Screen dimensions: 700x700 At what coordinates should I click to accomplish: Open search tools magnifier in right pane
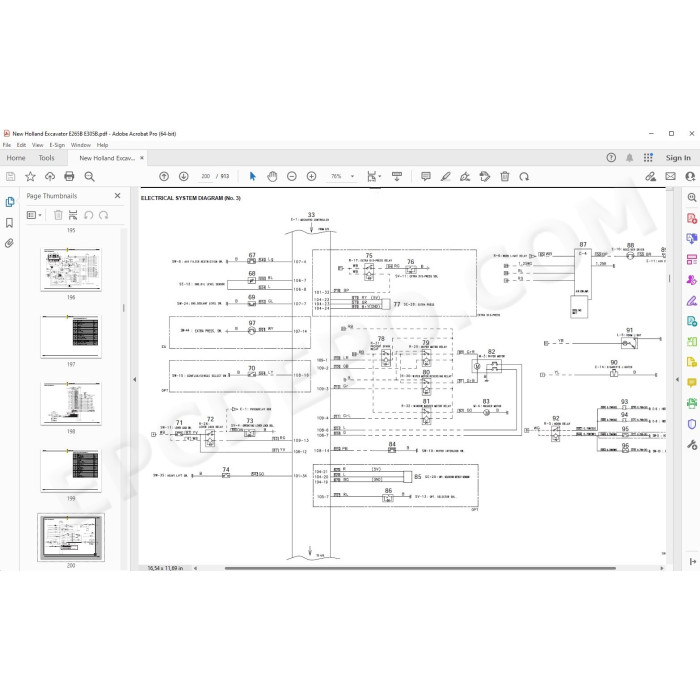pos(692,197)
